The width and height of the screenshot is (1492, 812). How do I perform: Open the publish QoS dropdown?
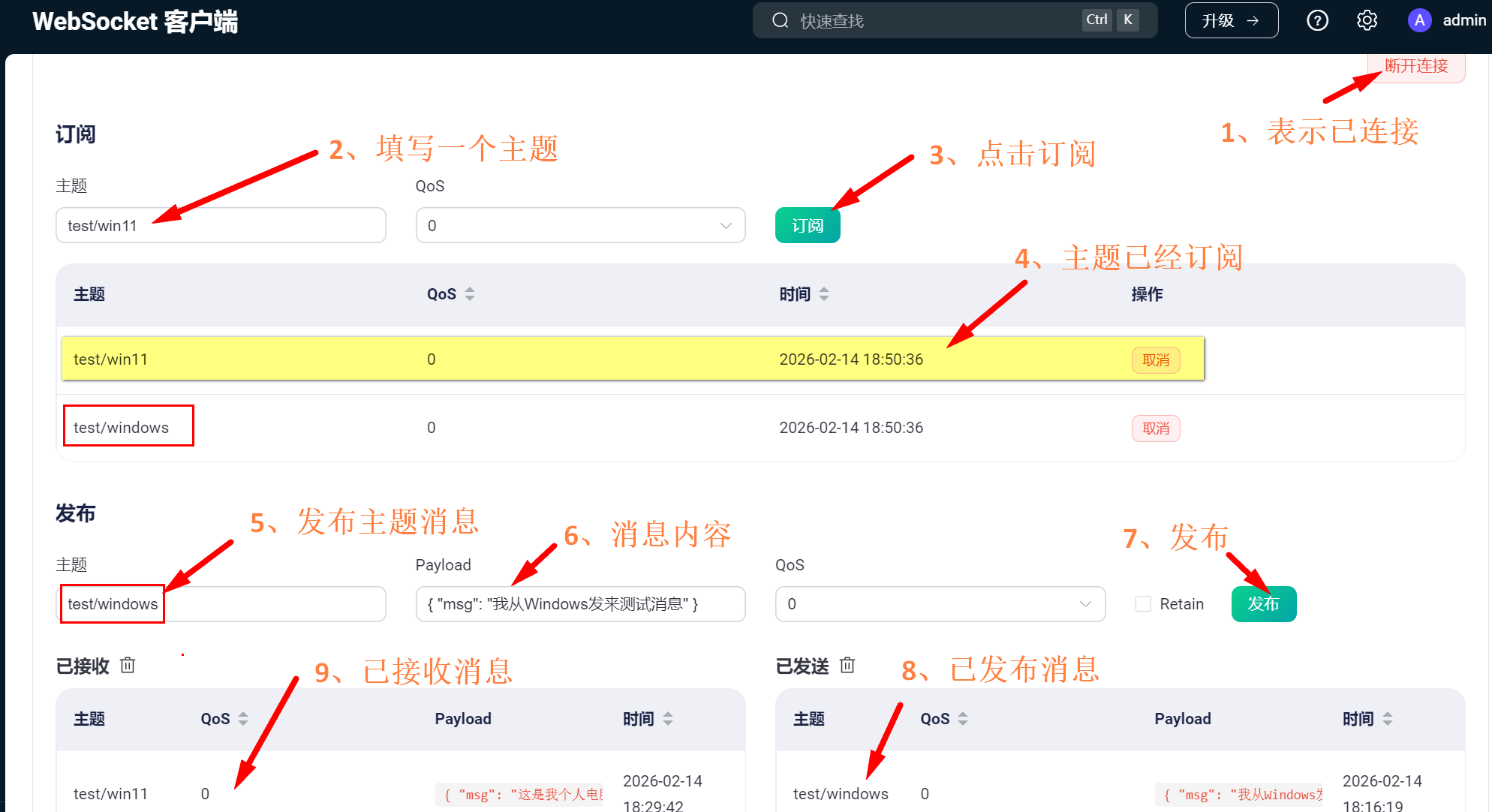point(940,604)
